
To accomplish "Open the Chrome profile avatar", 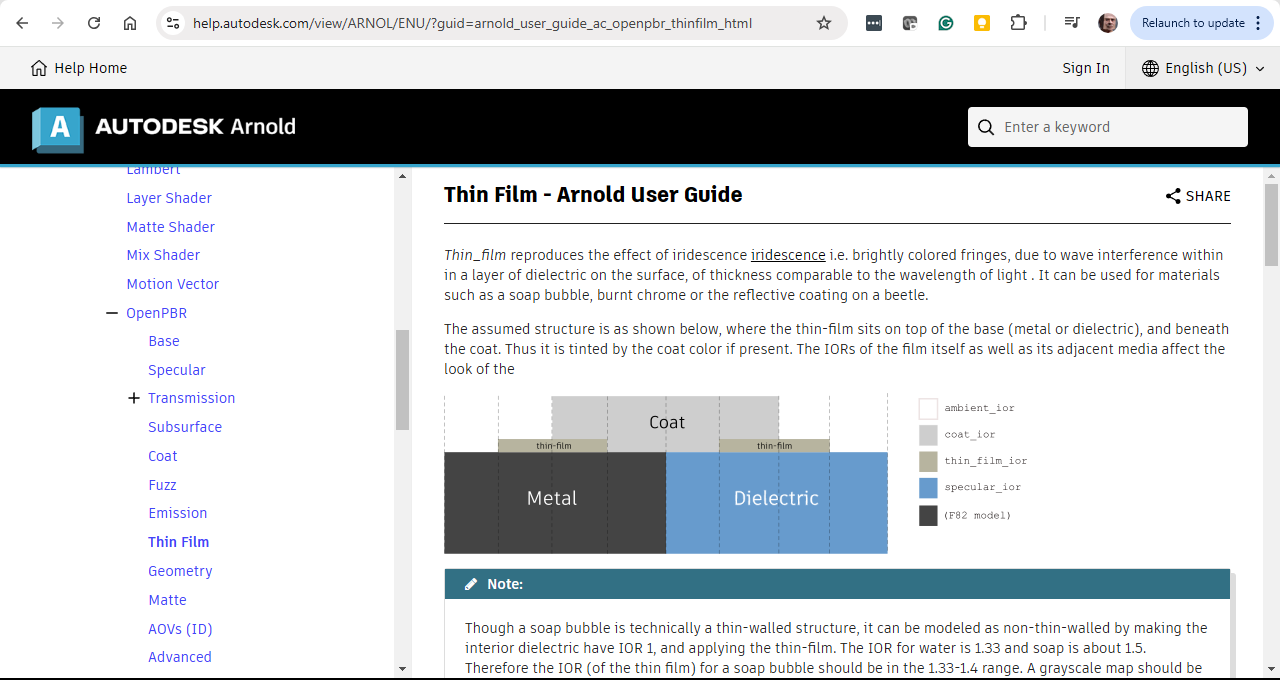I will coord(1107,23).
